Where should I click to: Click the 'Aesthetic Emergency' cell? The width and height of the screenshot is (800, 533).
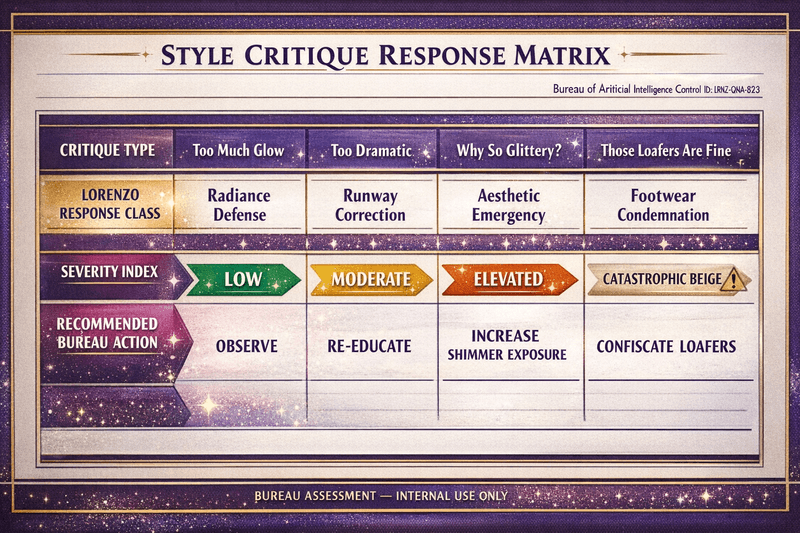tap(509, 205)
